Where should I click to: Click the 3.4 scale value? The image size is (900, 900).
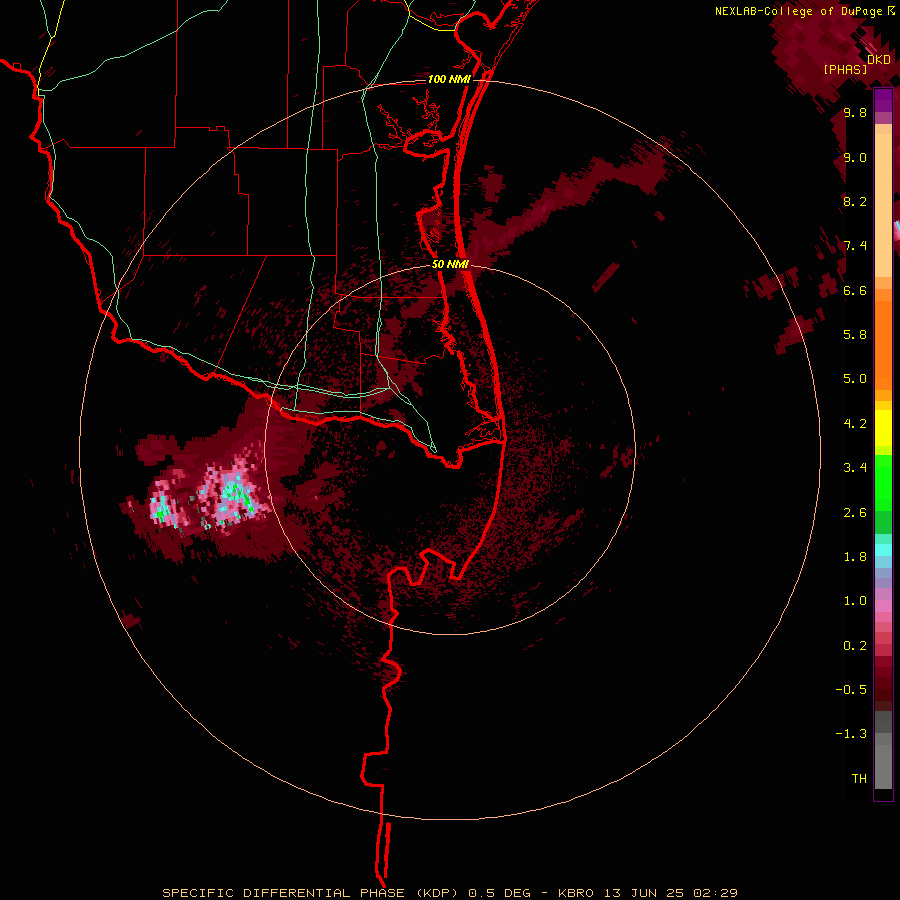coord(855,468)
